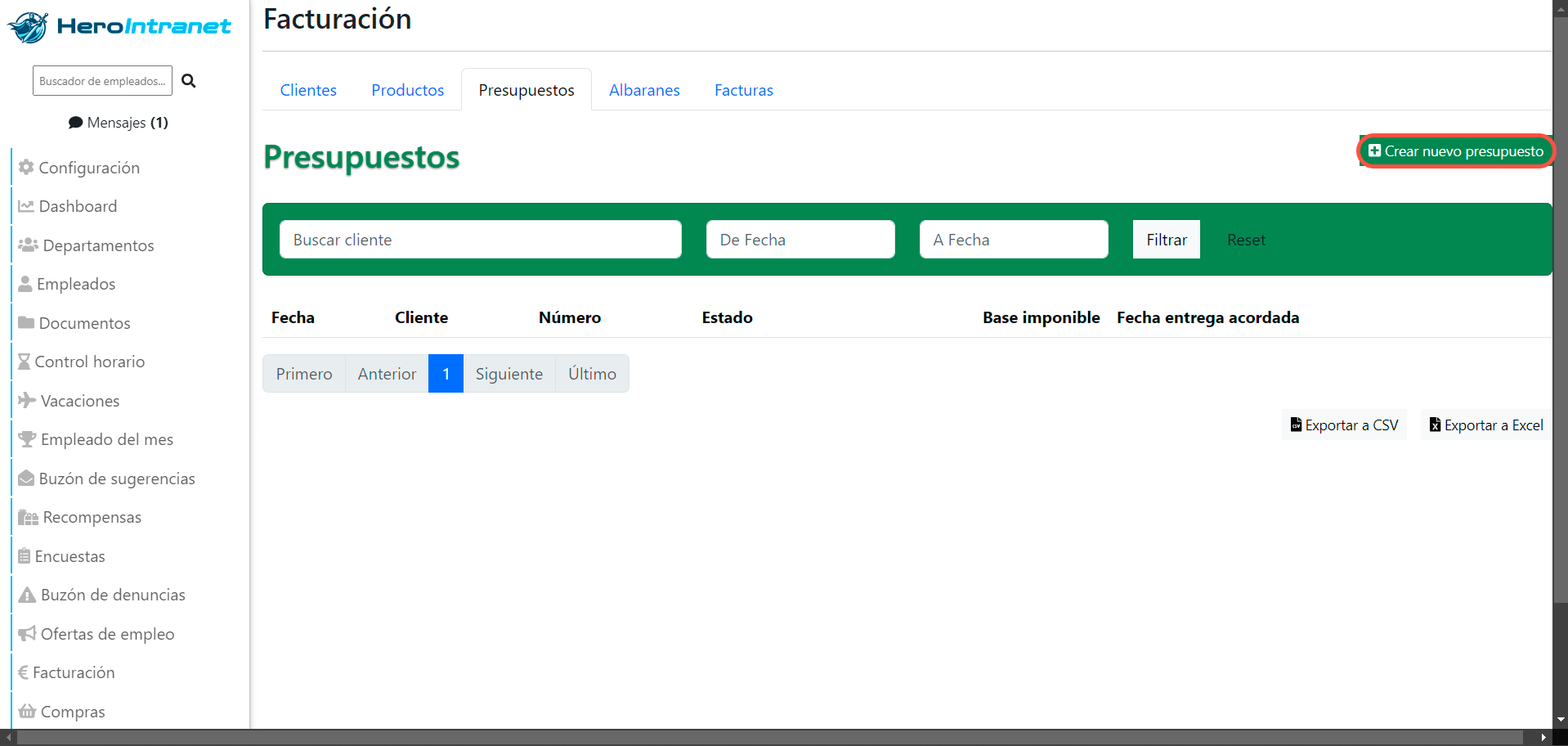Open Departamentos menu item
Image resolution: width=1568 pixels, height=746 pixels.
[x=98, y=245]
